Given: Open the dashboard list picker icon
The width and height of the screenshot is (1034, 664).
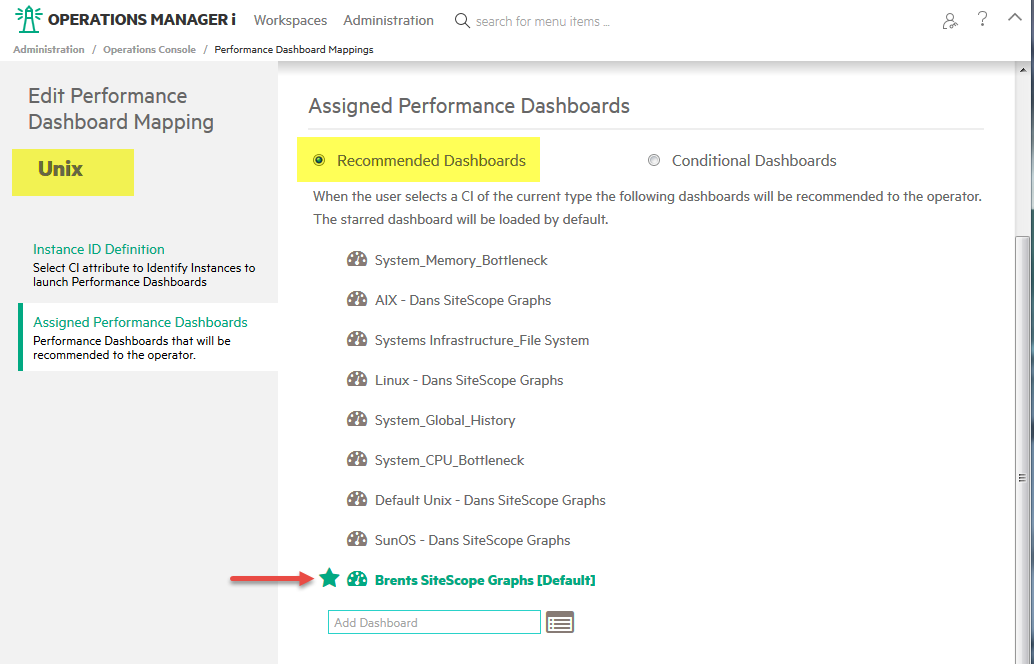Looking at the screenshot, I should (x=560, y=622).
